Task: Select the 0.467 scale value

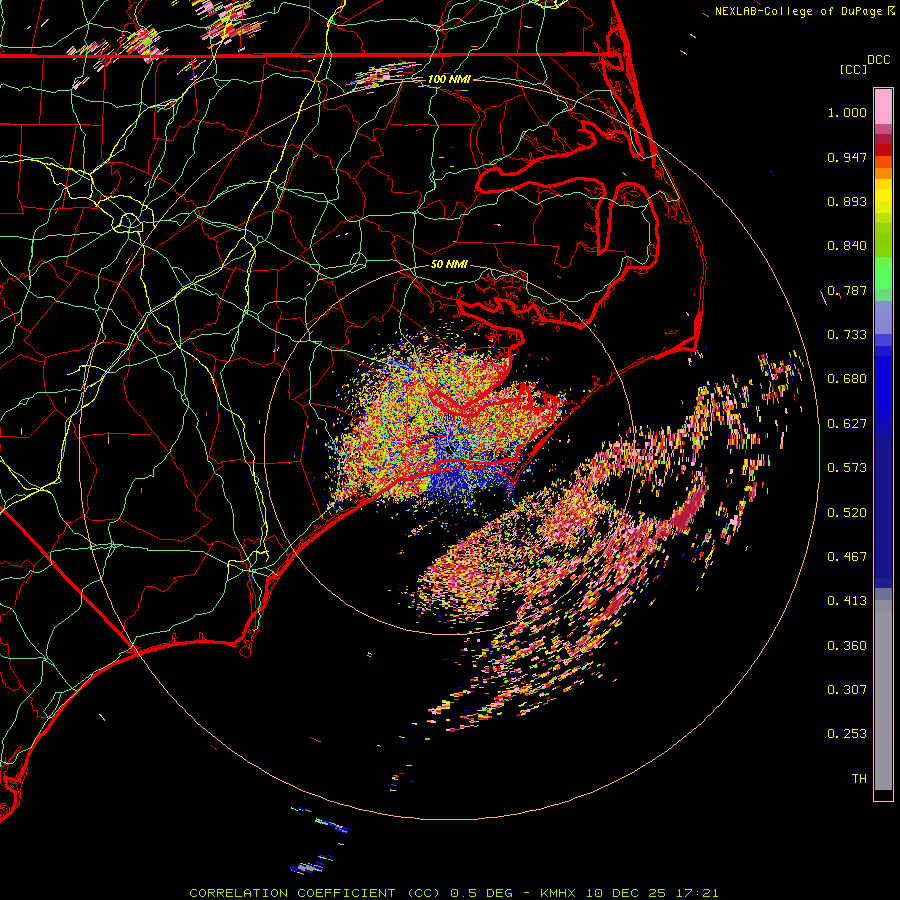Action: click(x=847, y=557)
